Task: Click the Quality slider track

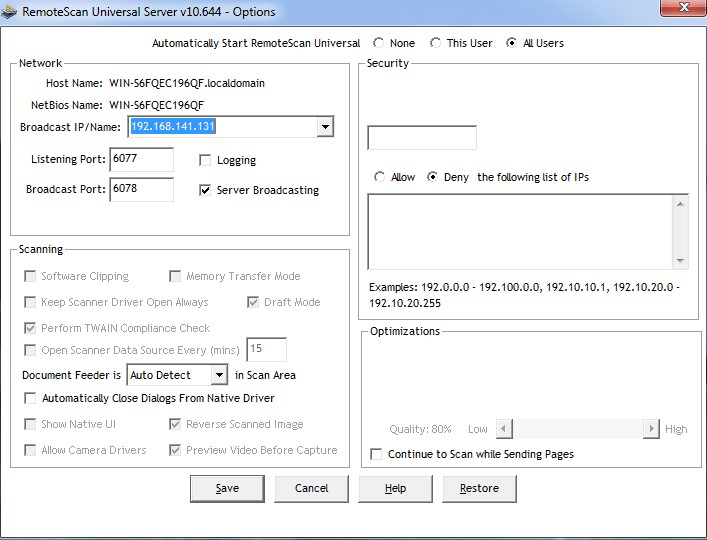Action: (578, 429)
